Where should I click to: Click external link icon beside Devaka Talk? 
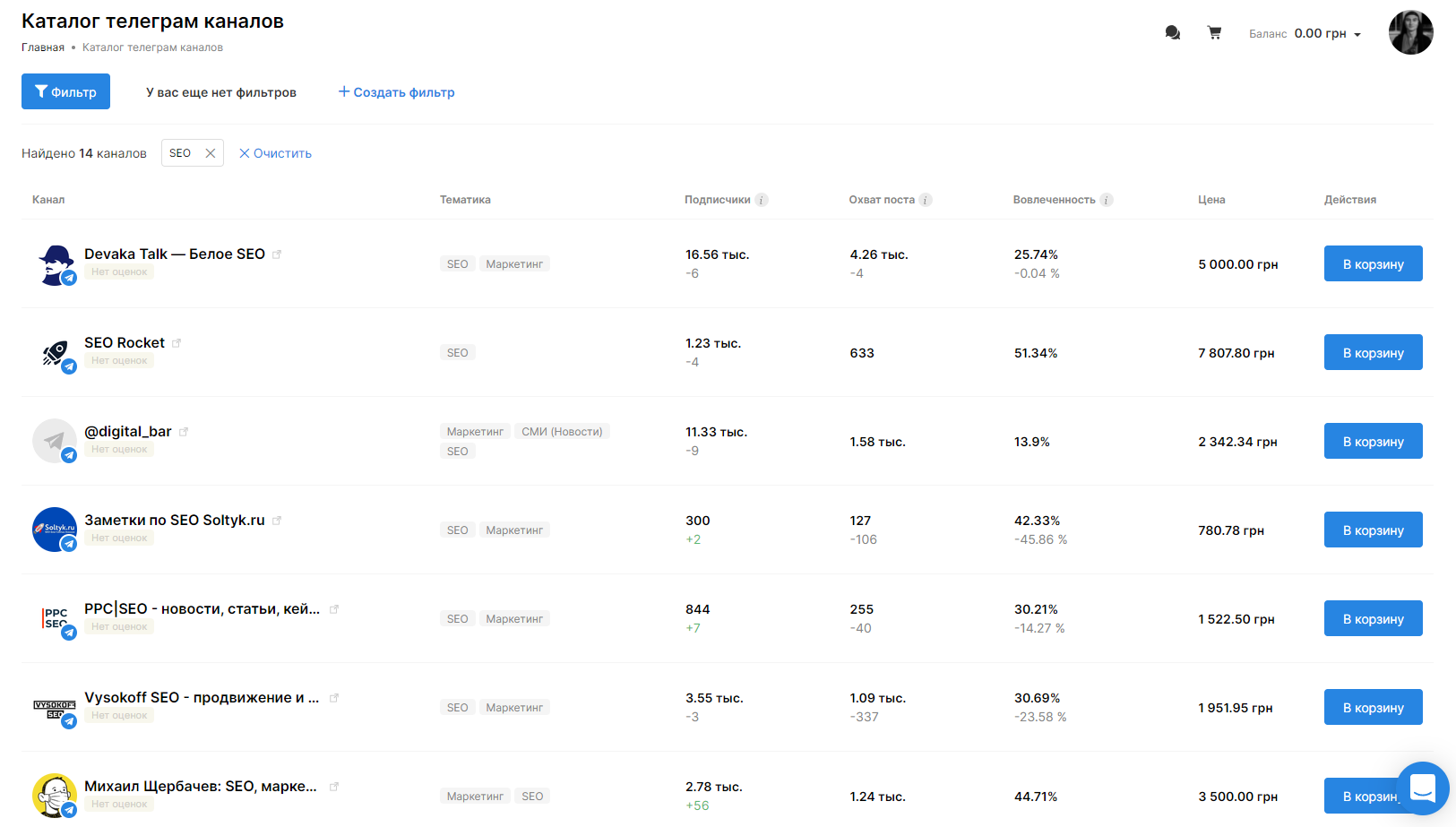coord(277,254)
